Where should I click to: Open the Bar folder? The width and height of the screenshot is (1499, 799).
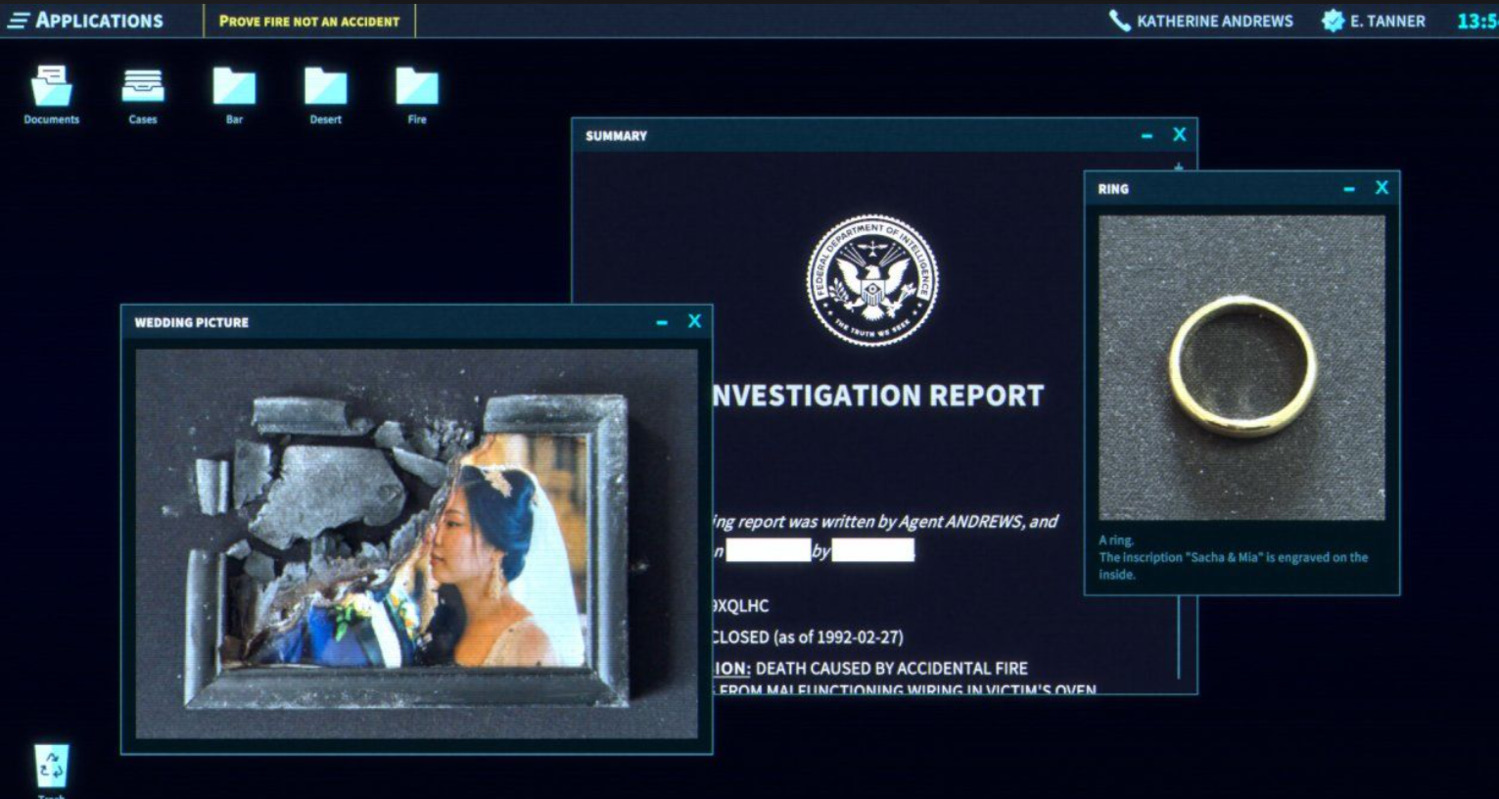[234, 87]
